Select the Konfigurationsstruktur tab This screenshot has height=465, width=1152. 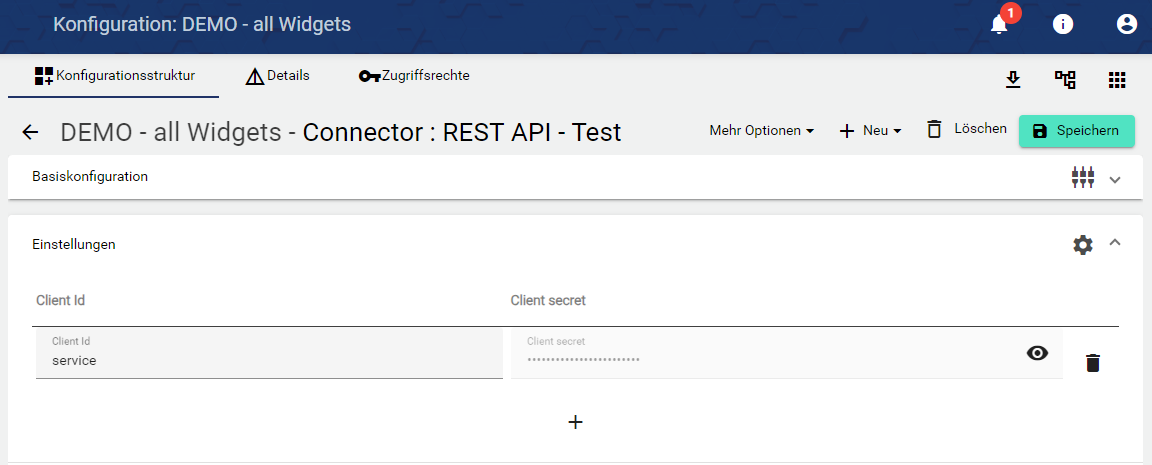click(x=114, y=76)
